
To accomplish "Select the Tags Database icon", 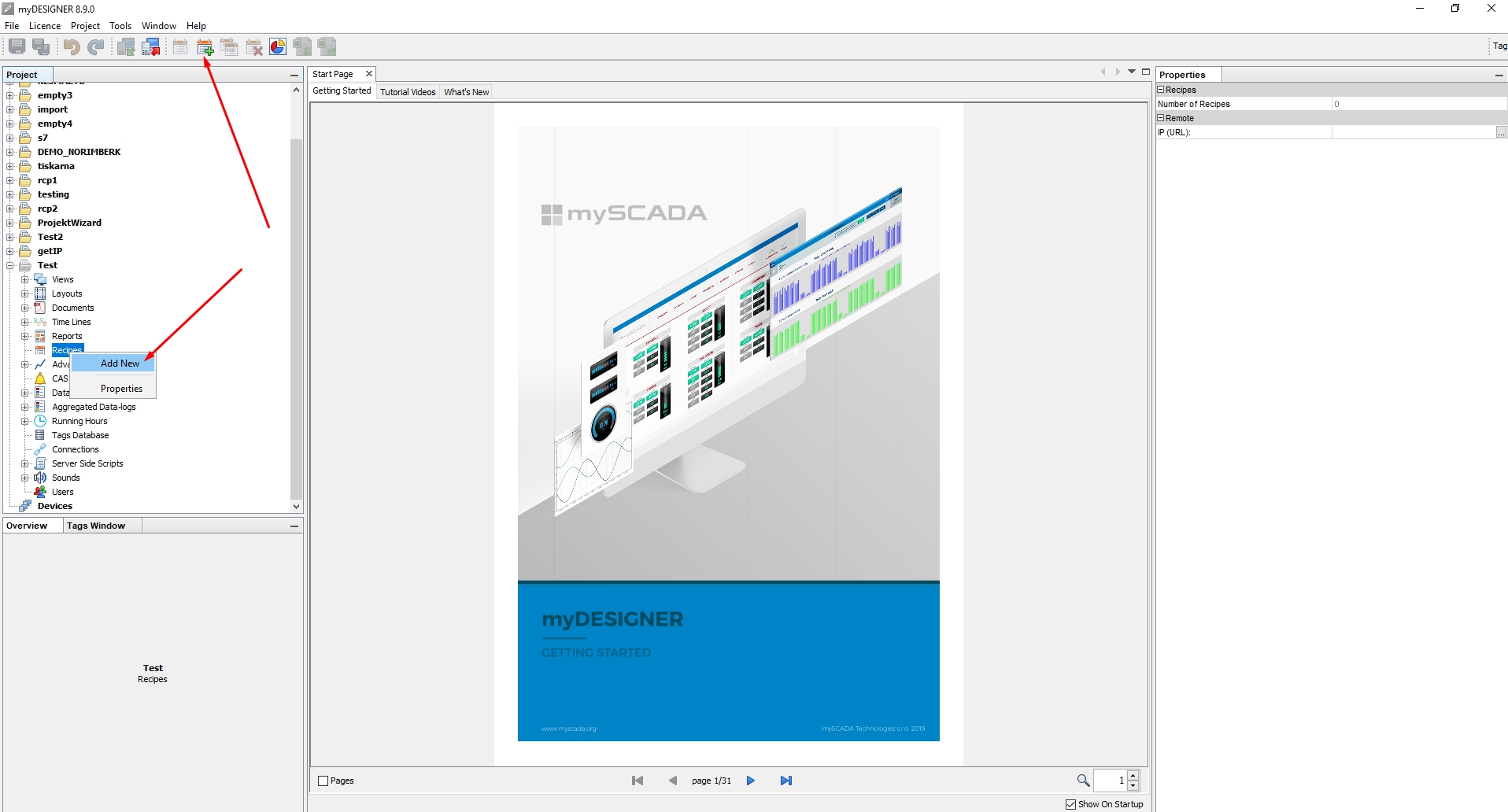I will [x=40, y=435].
